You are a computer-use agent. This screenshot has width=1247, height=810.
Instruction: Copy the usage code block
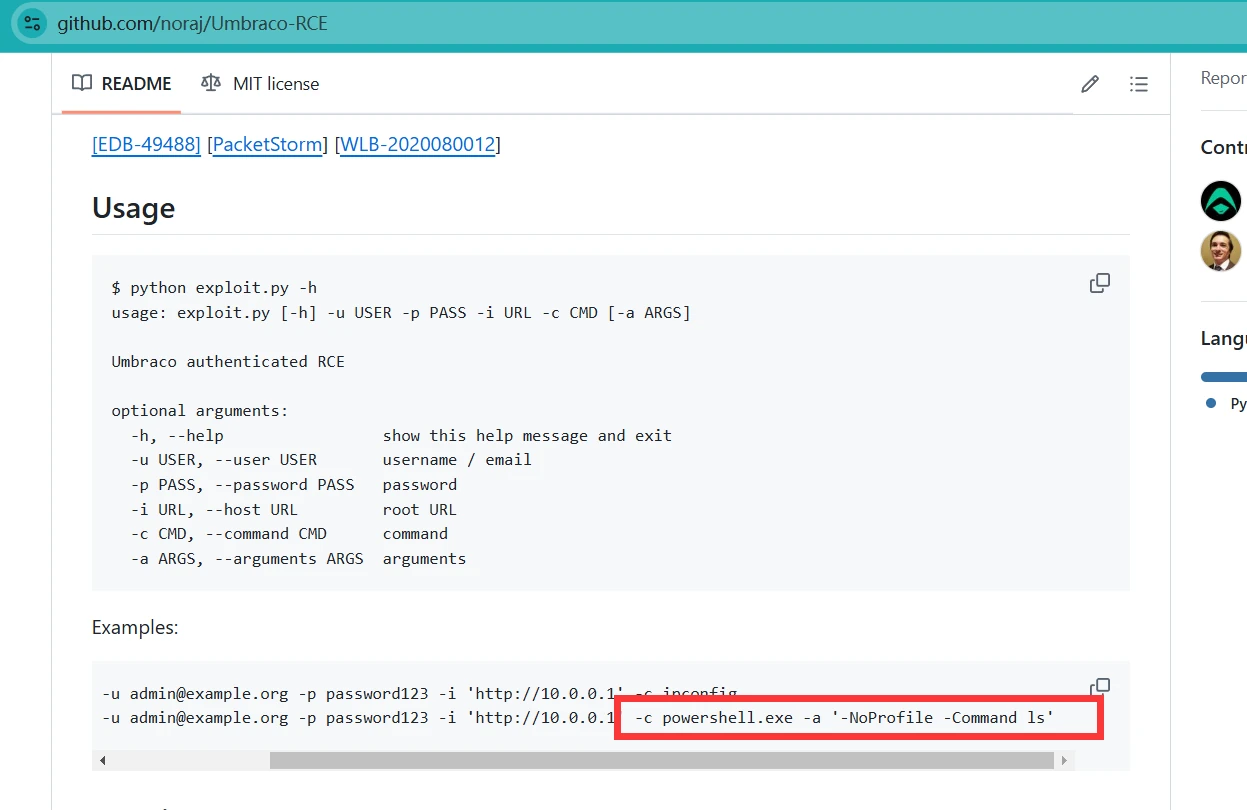(1099, 283)
